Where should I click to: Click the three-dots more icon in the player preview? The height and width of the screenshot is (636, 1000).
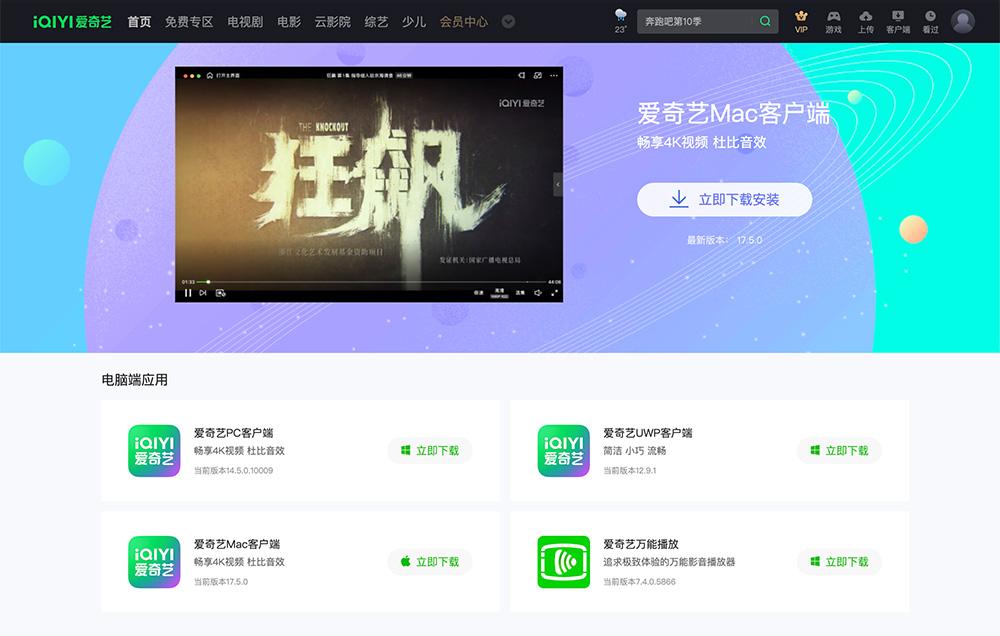554,75
